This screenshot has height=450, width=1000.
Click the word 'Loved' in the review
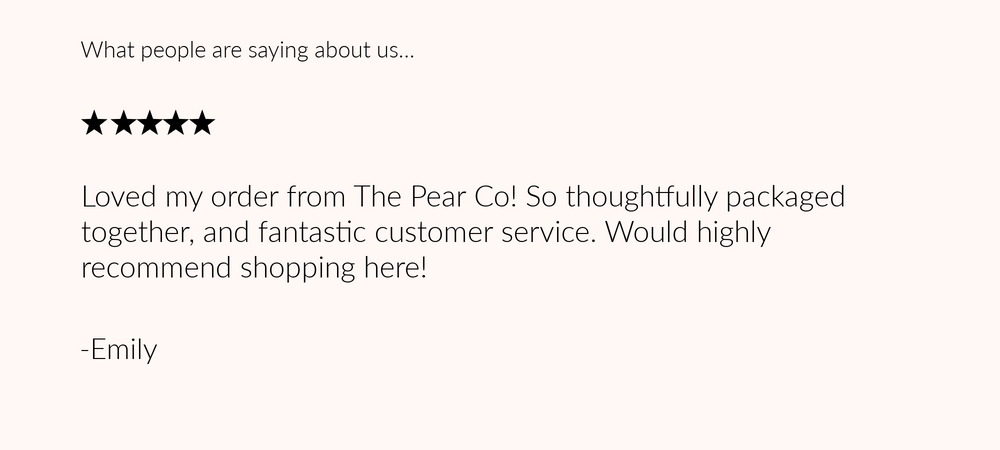click(119, 197)
